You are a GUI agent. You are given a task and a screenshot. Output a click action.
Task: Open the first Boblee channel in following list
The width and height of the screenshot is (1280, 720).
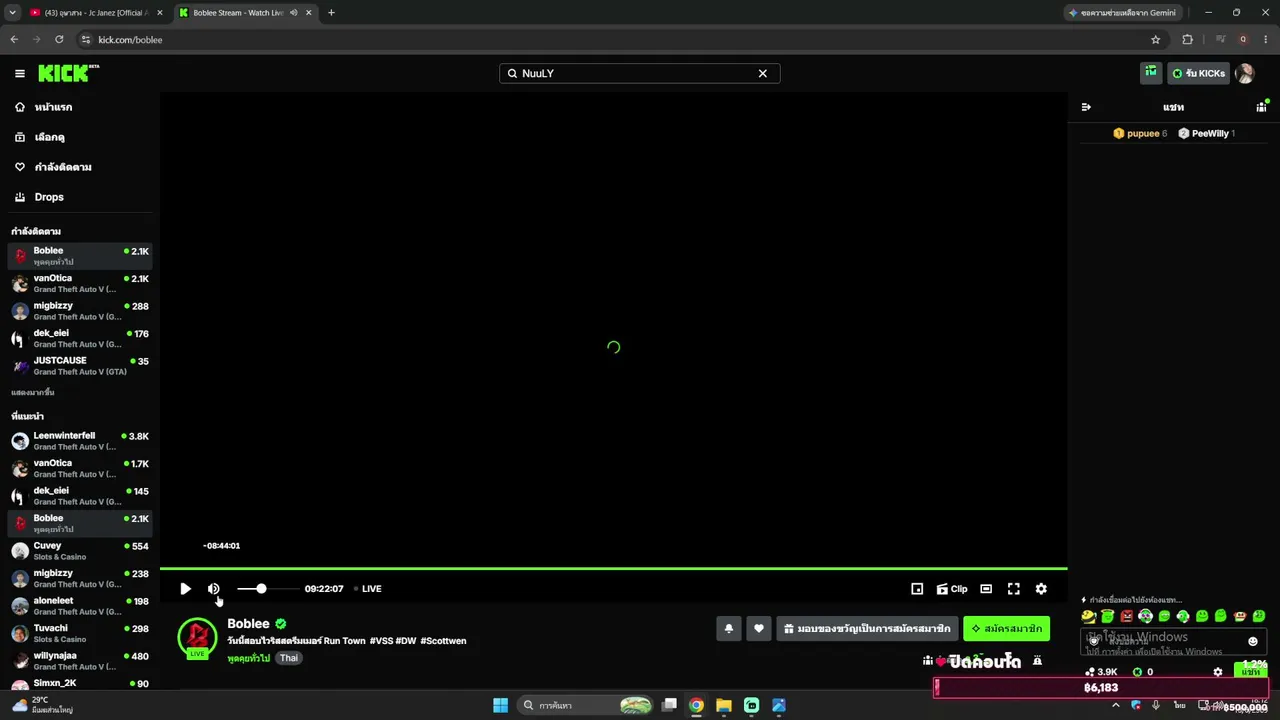(80, 256)
